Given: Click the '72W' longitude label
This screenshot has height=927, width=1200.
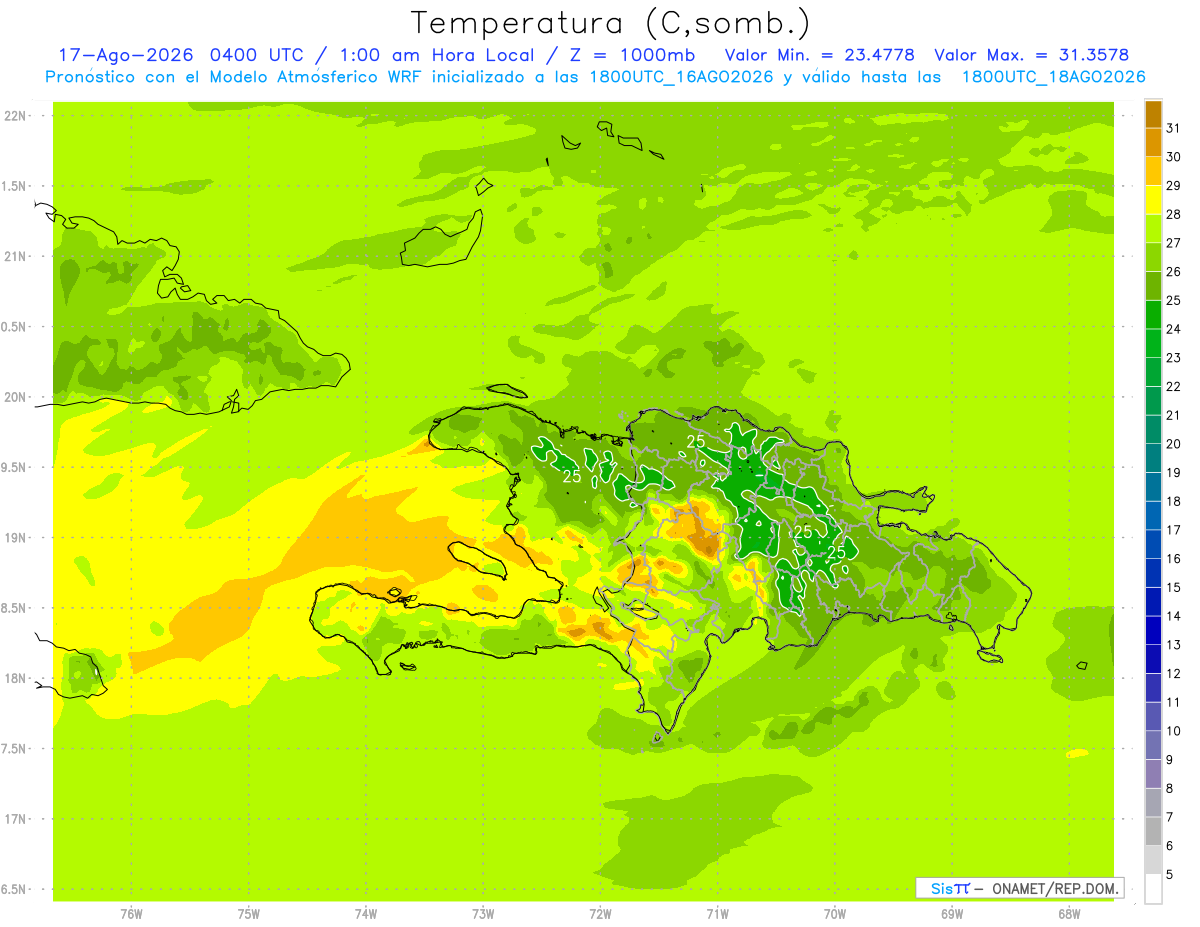Looking at the screenshot, I should (x=600, y=914).
